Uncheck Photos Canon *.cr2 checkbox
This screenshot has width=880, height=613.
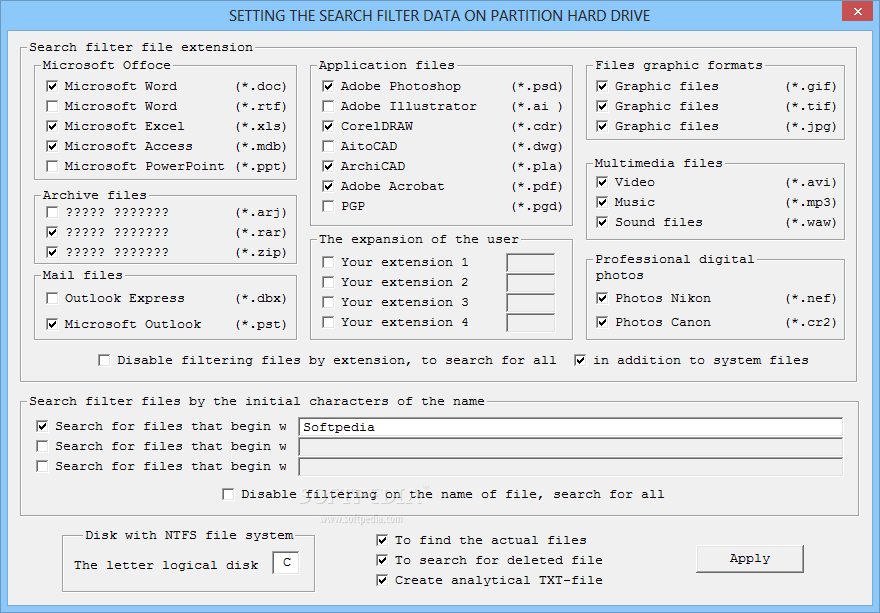(602, 322)
